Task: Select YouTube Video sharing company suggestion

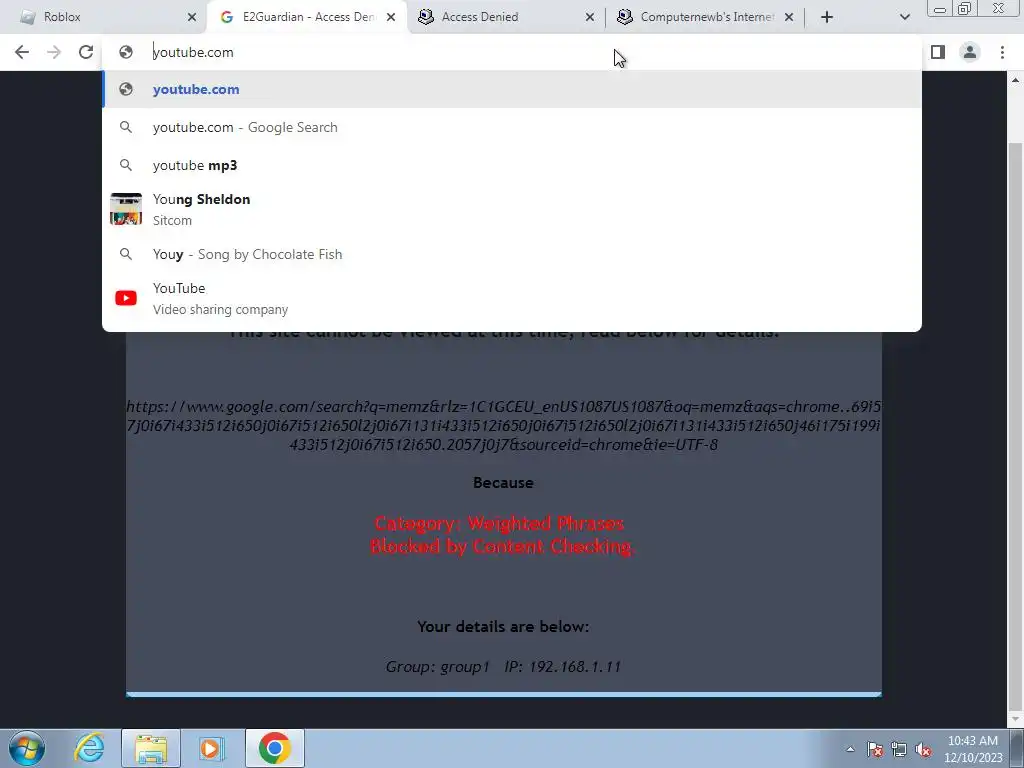Action: (512, 298)
